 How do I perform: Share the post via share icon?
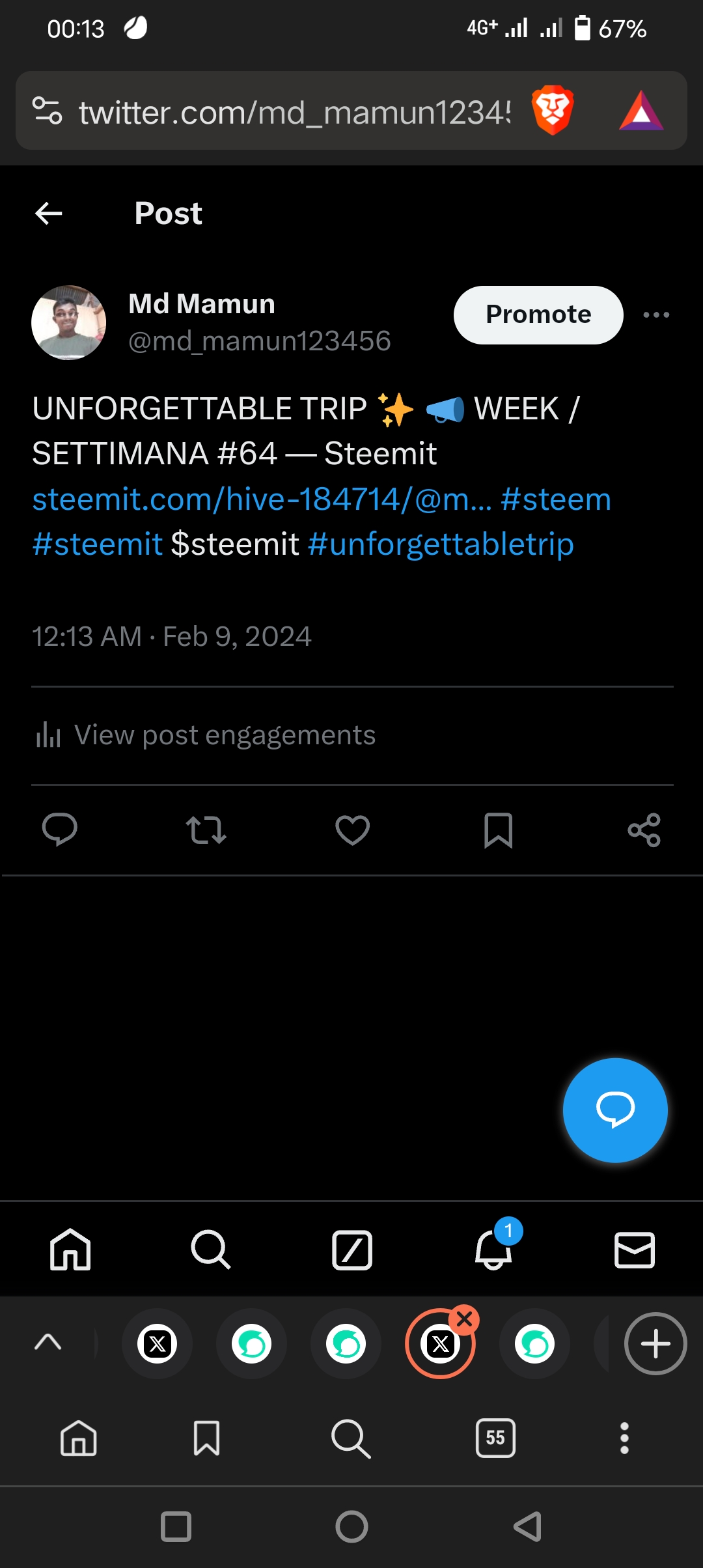[x=644, y=830]
